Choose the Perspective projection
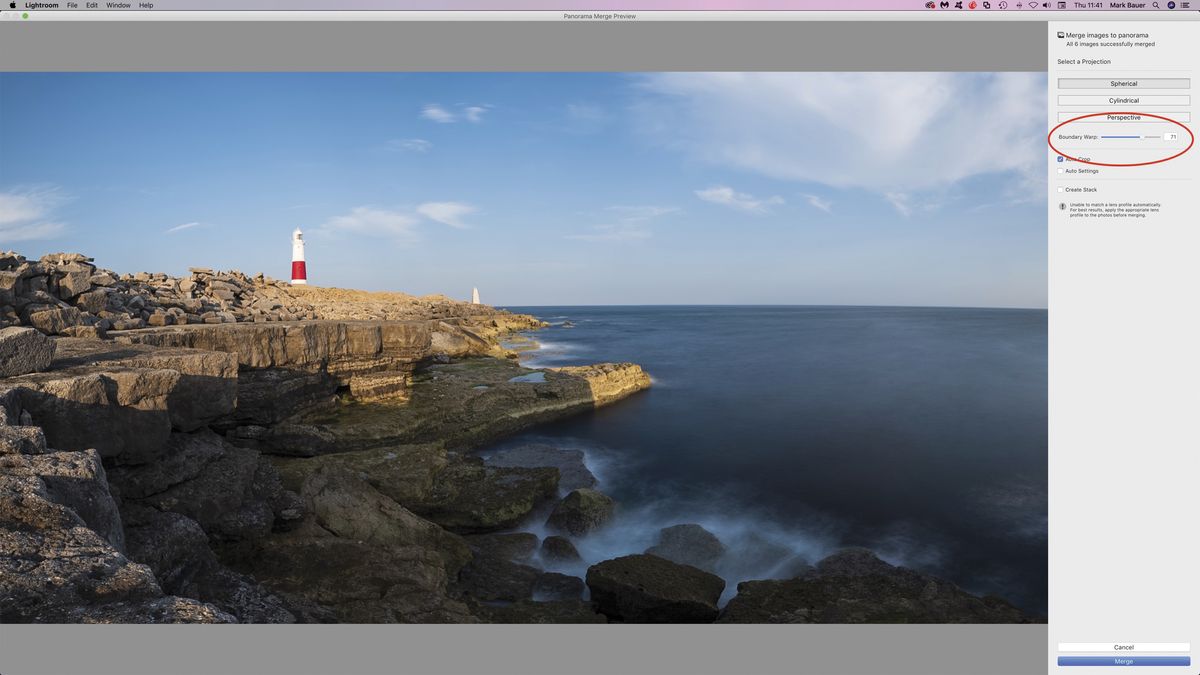This screenshot has width=1200, height=675. click(x=1123, y=117)
